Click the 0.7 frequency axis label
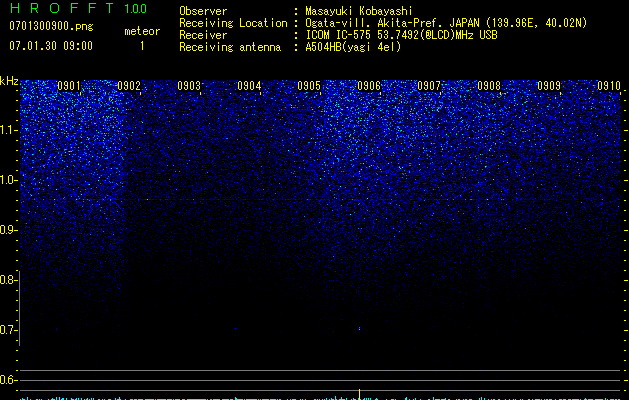The height and width of the screenshot is (400, 629). pyautogui.click(x=8, y=330)
